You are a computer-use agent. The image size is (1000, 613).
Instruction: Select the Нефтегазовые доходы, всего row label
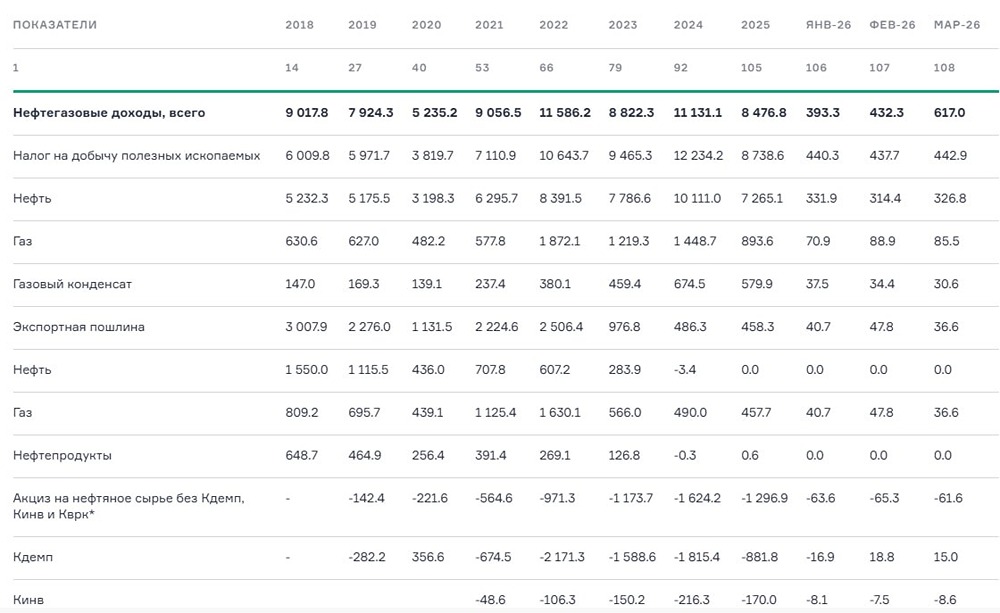[109, 113]
